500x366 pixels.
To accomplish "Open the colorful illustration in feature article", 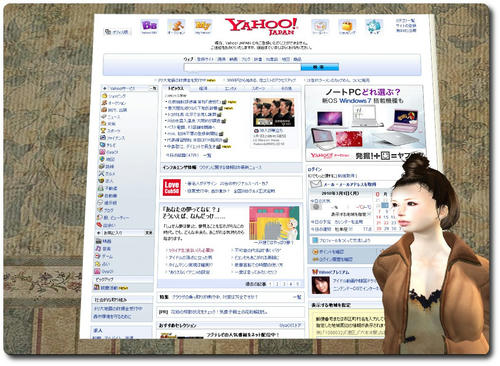I will (x=274, y=223).
